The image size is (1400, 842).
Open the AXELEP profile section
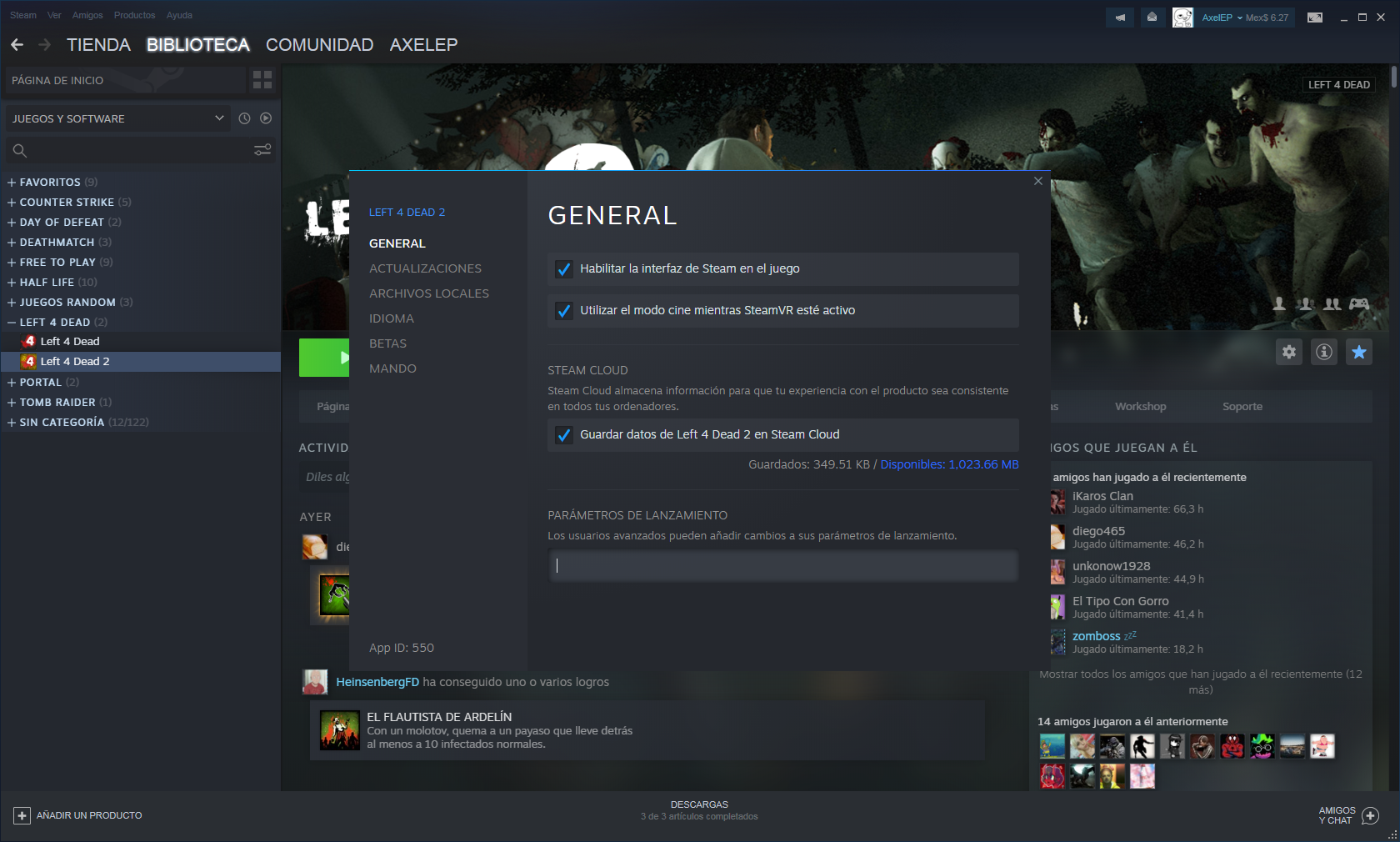pyautogui.click(x=423, y=45)
